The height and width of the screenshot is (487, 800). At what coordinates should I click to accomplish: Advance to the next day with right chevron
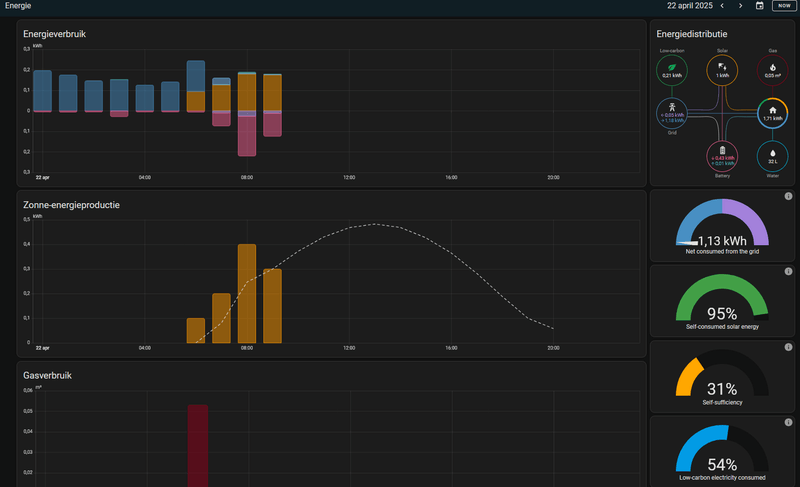click(x=740, y=6)
